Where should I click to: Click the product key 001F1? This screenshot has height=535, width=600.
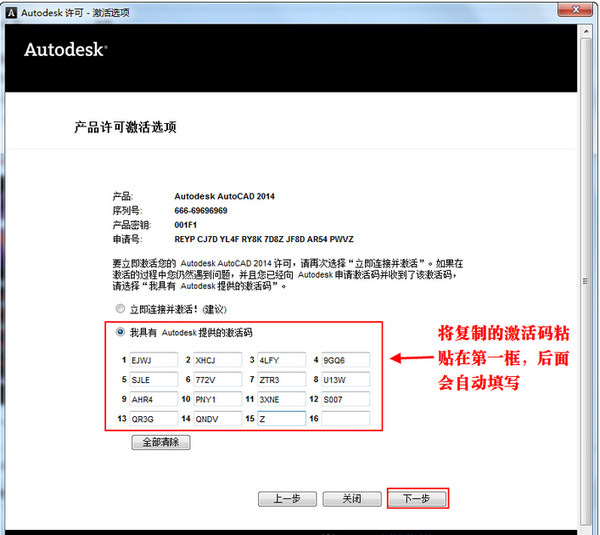tap(185, 225)
